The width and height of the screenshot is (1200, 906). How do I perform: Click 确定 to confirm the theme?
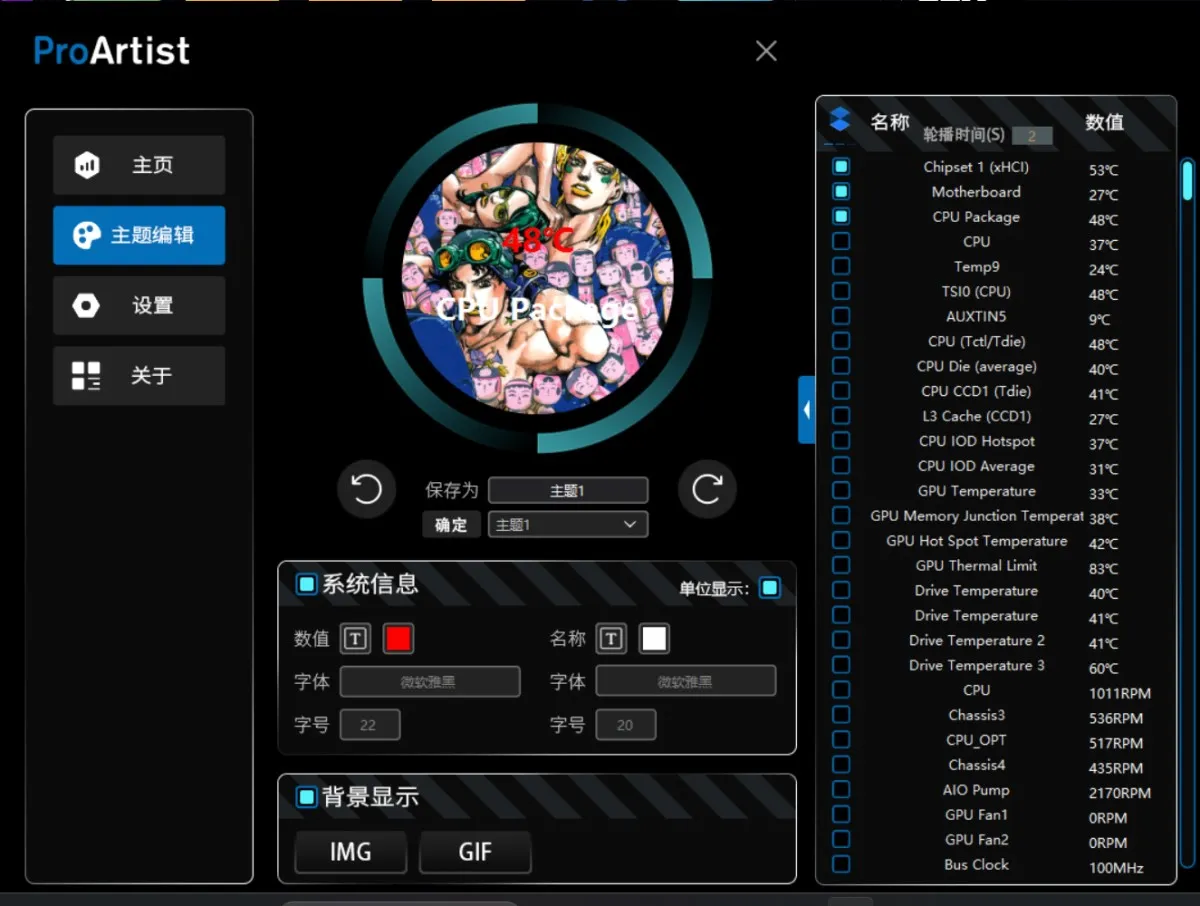click(451, 524)
